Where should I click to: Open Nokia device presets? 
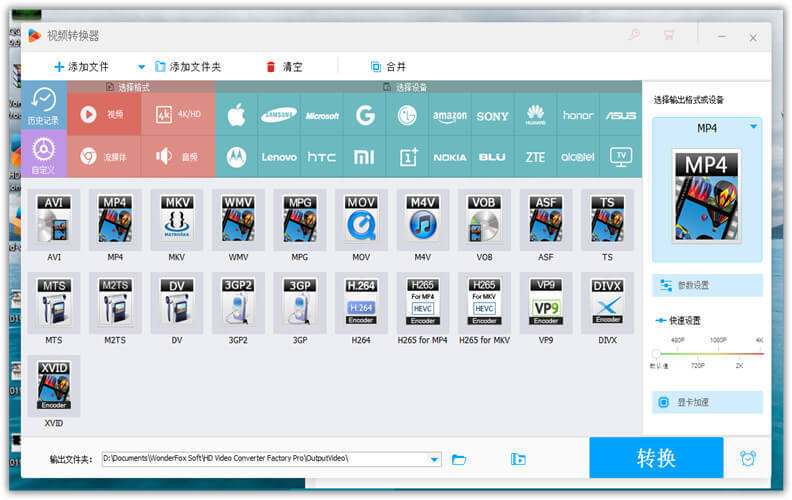450,157
